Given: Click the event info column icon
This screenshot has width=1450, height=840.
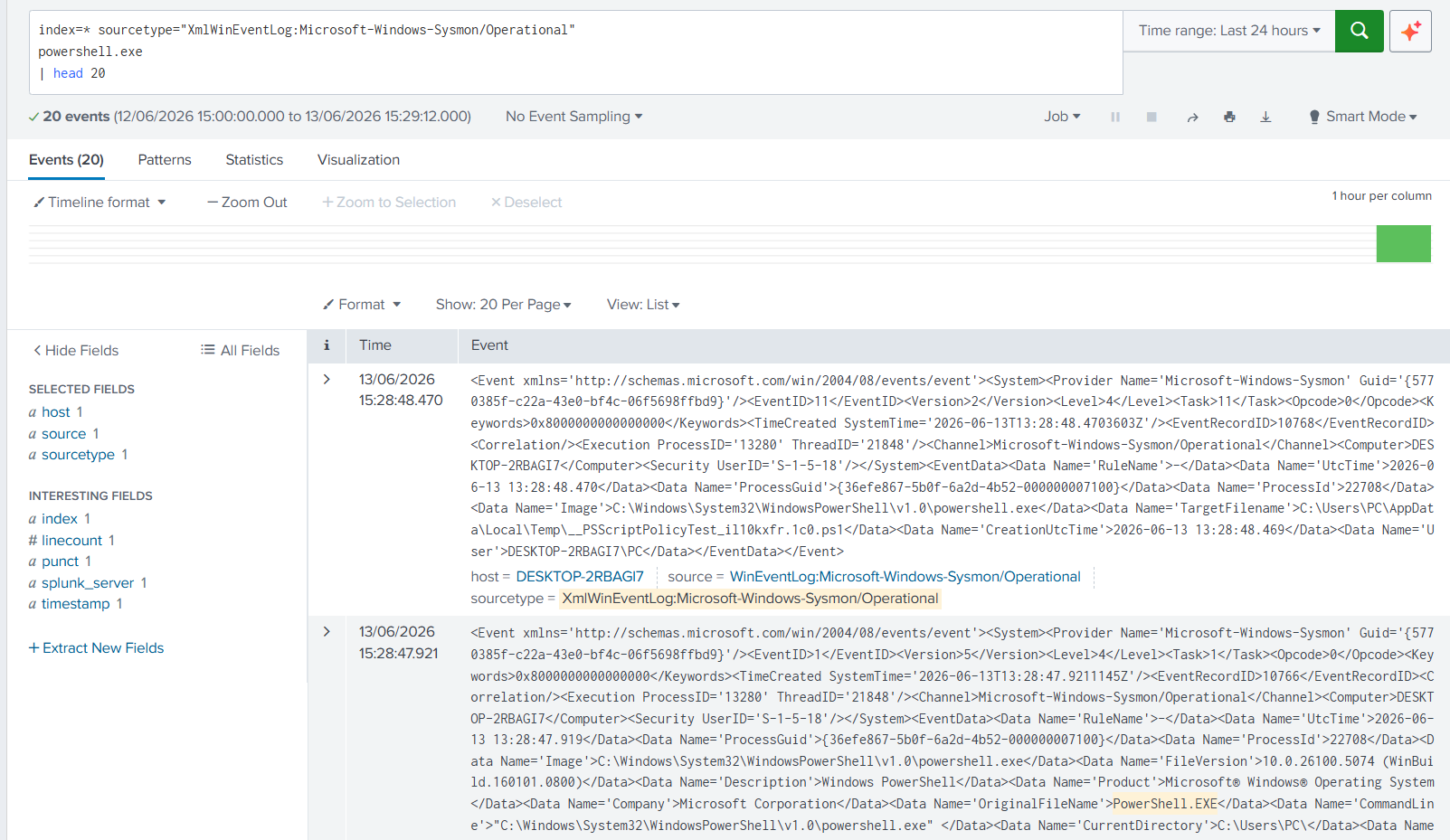Looking at the screenshot, I should (327, 345).
